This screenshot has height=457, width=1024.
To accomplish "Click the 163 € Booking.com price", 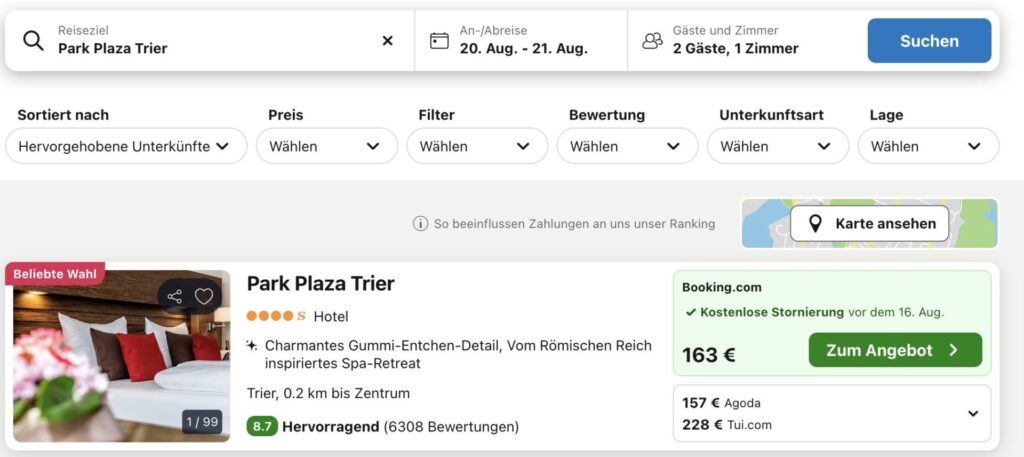I will (x=709, y=355).
